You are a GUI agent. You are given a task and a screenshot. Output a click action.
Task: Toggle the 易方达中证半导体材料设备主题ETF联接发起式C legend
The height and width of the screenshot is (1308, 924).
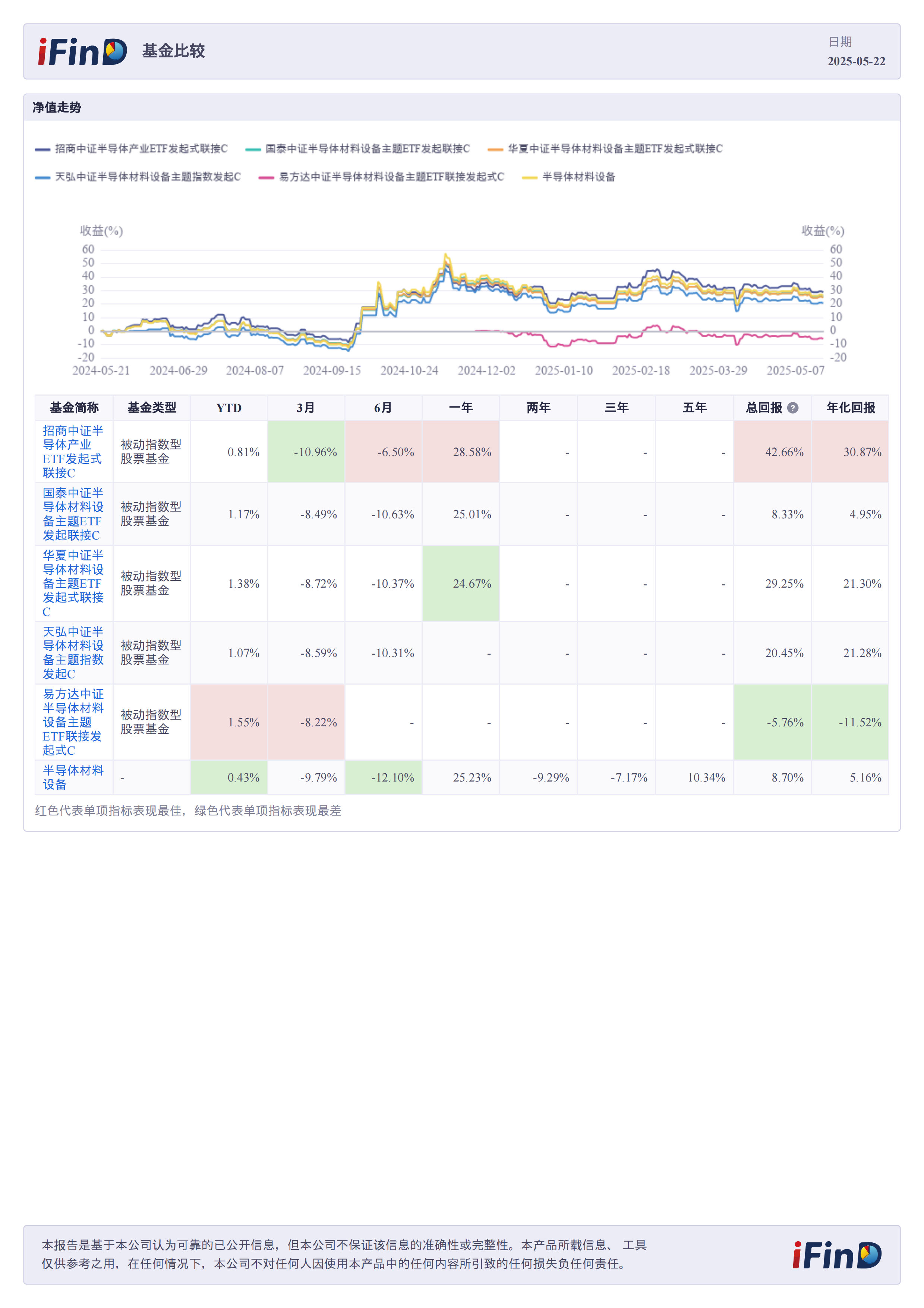click(381, 177)
